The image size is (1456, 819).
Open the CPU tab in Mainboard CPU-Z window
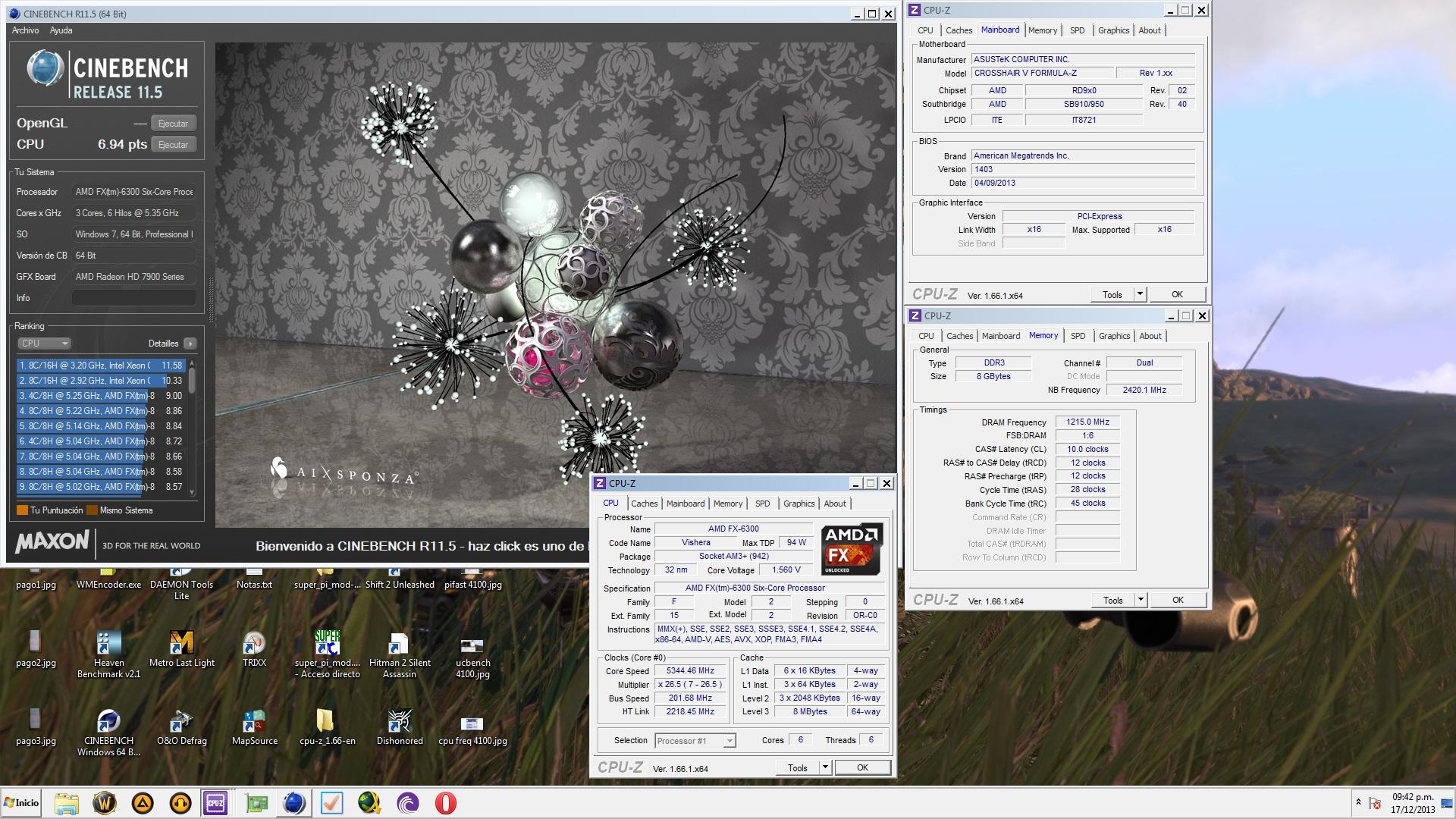pos(925,30)
